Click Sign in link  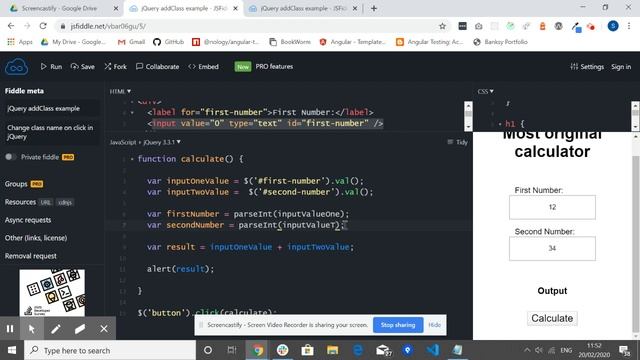coord(621,67)
